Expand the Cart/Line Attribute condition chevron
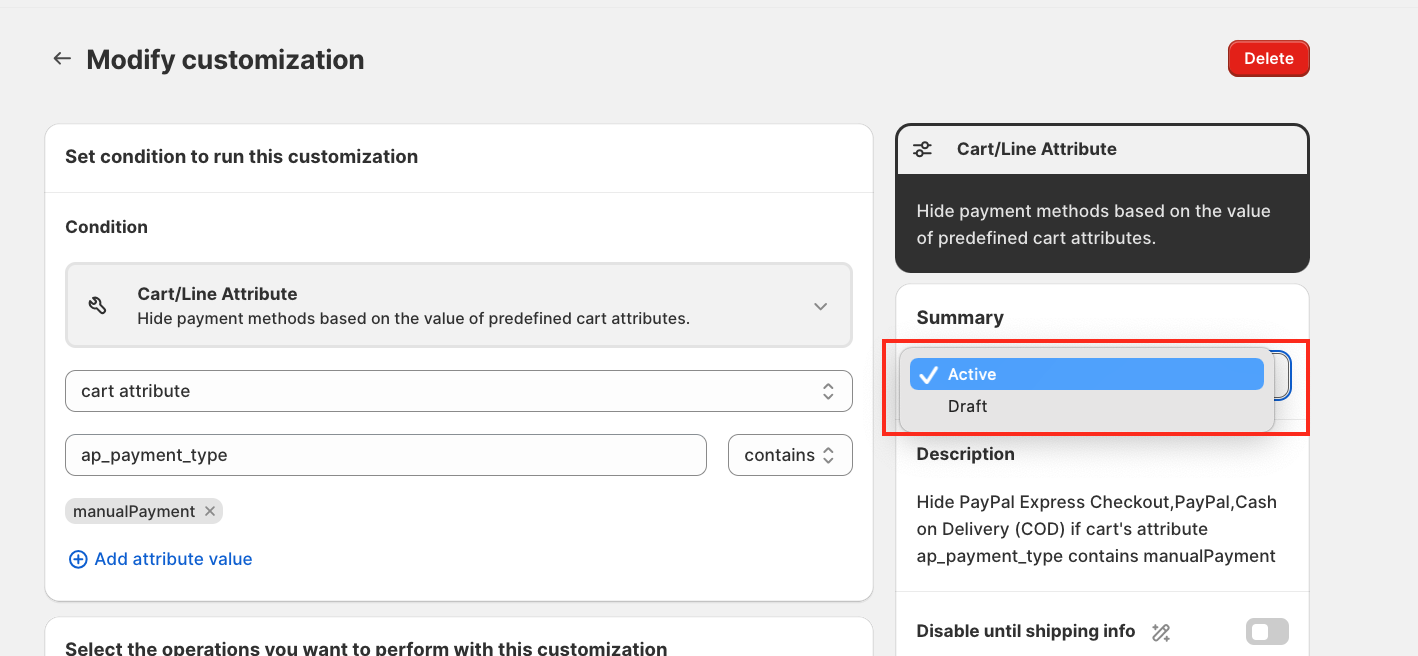The width and height of the screenshot is (1418, 656). tap(820, 306)
